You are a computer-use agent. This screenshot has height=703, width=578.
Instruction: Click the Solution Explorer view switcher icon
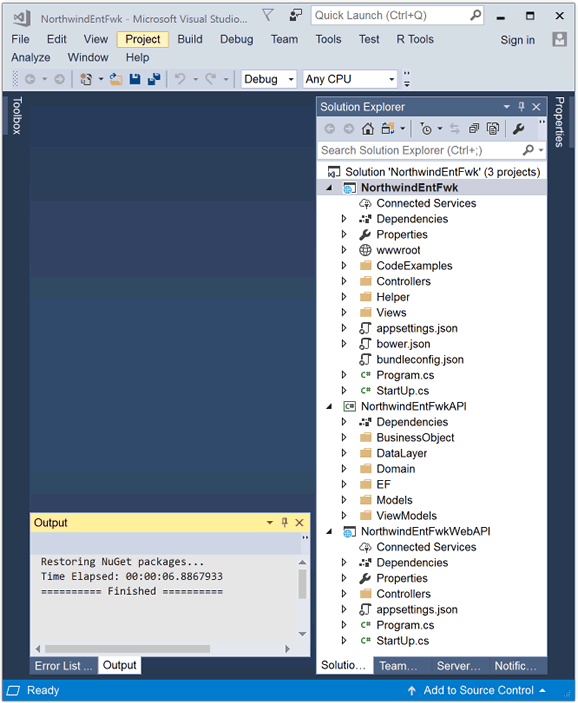(387, 129)
